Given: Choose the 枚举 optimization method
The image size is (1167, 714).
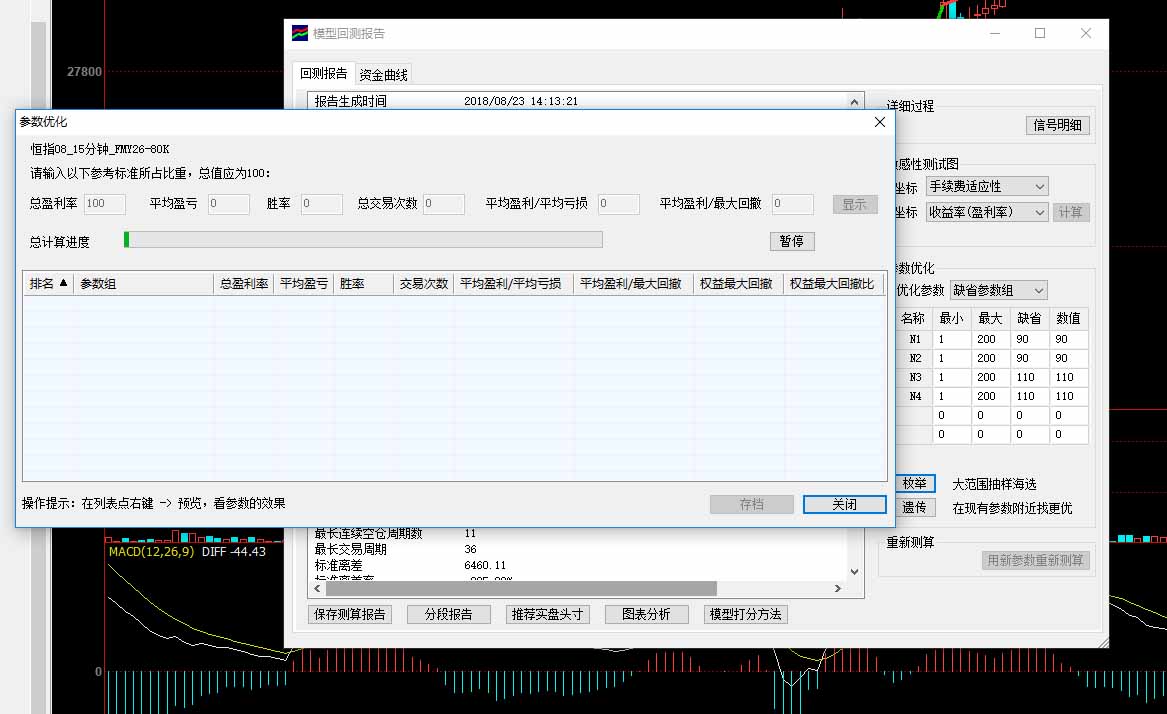Looking at the screenshot, I should [x=914, y=484].
